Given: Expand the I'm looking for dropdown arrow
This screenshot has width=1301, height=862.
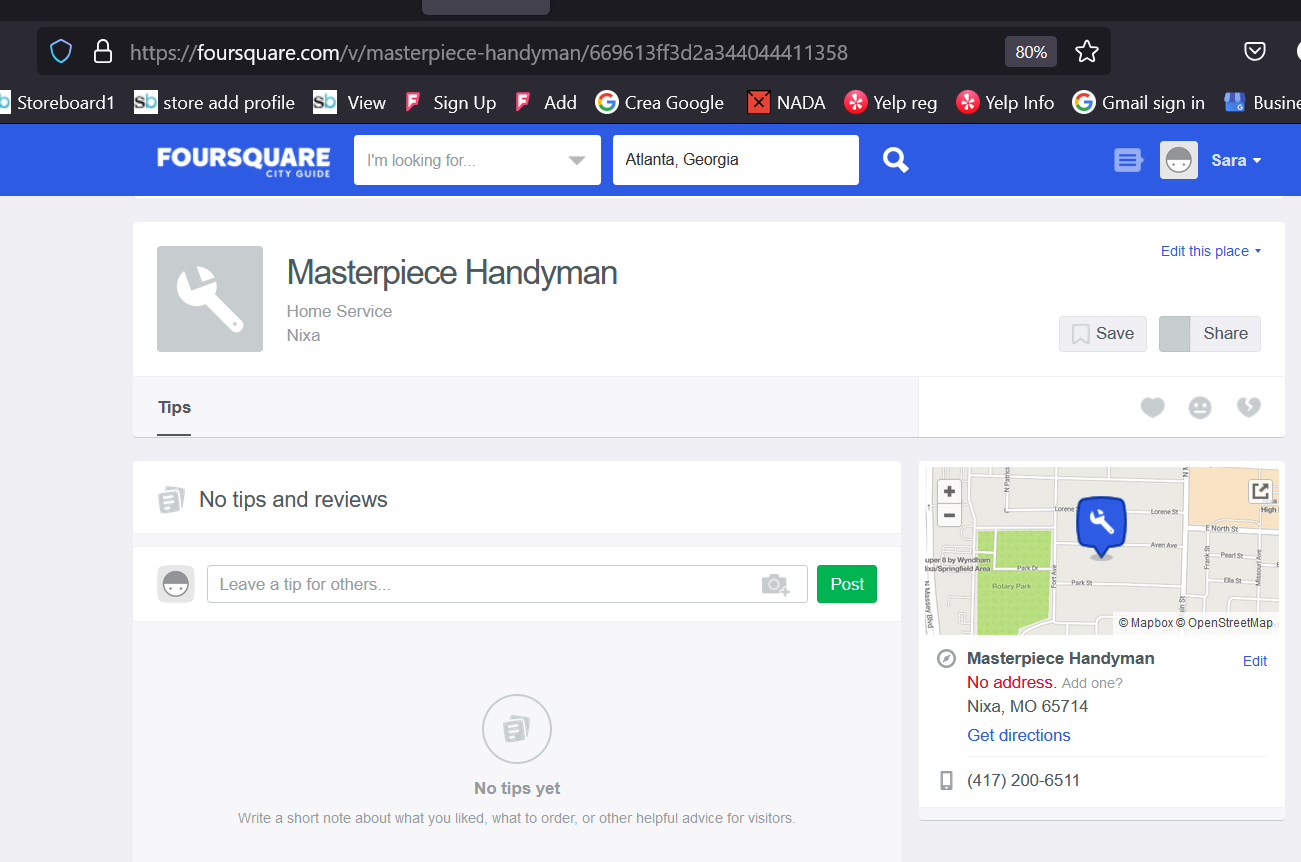Looking at the screenshot, I should (577, 160).
